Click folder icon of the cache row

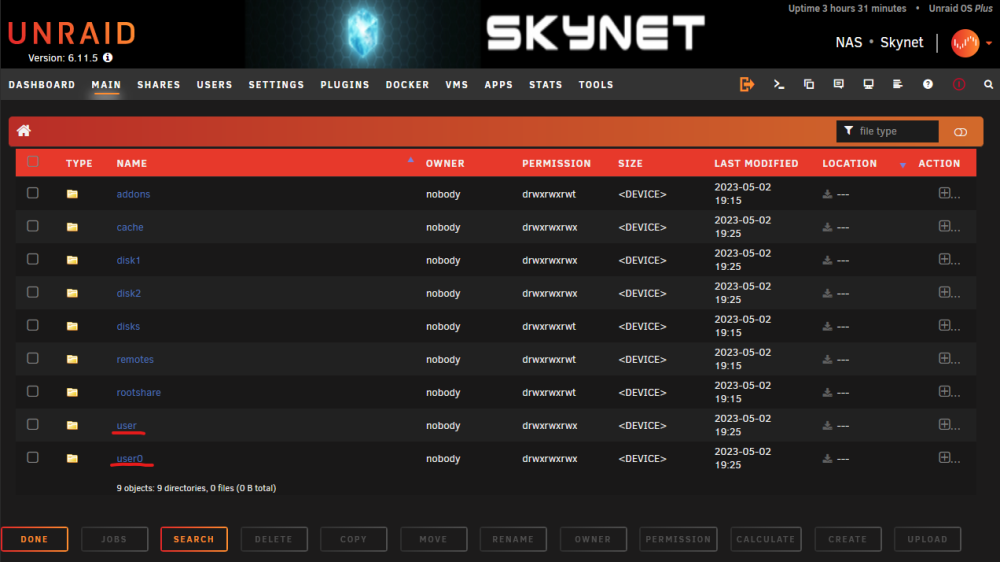(x=72, y=227)
